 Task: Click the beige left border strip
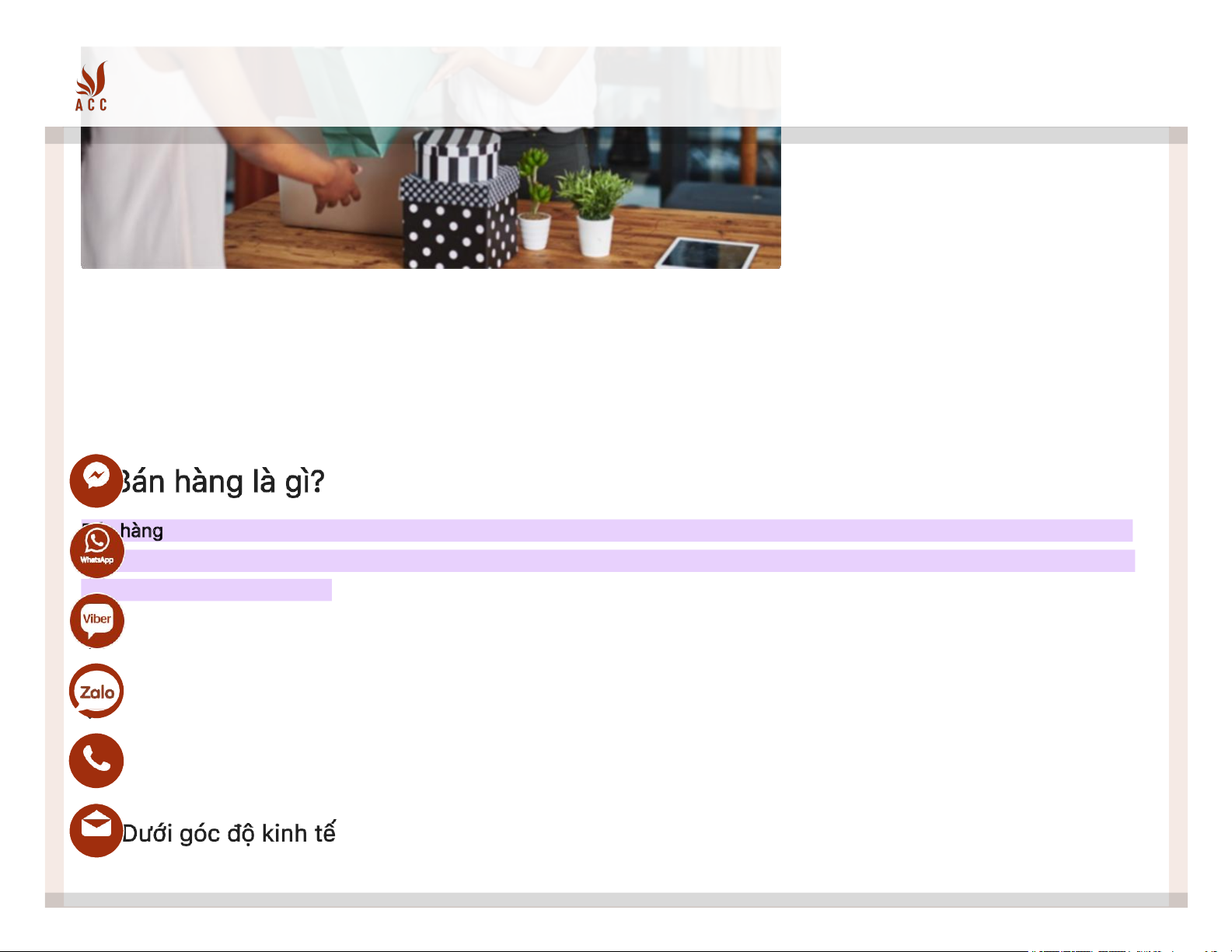[x=54, y=518]
